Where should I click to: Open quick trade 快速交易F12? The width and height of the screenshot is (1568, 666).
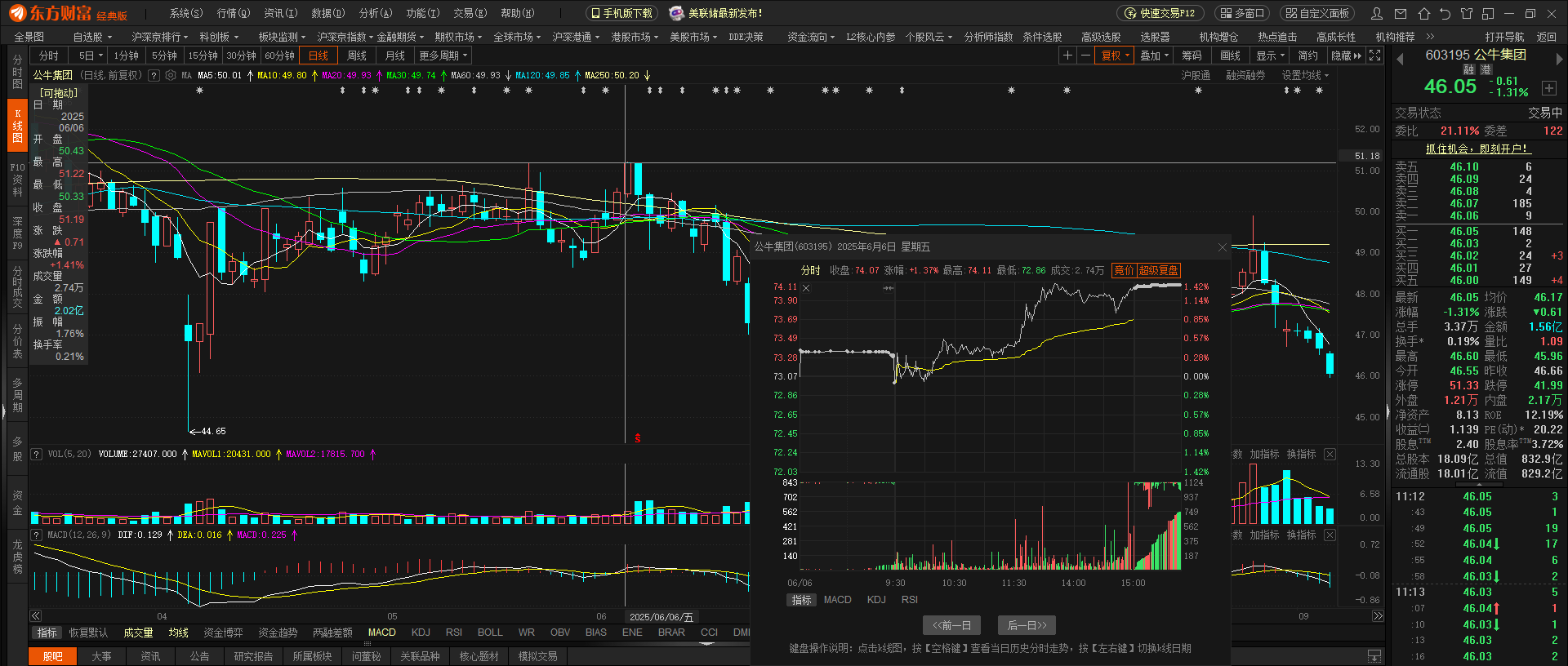(1160, 13)
